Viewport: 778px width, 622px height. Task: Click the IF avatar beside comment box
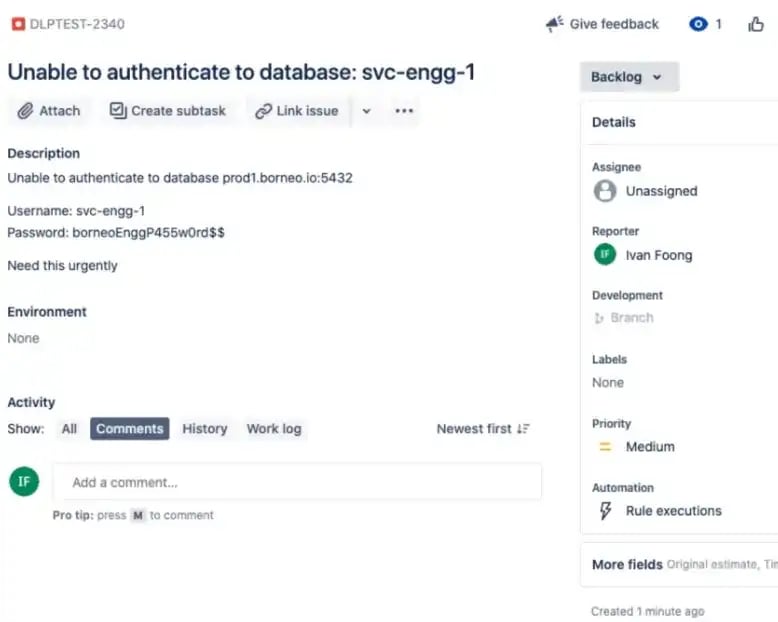tap(24, 481)
